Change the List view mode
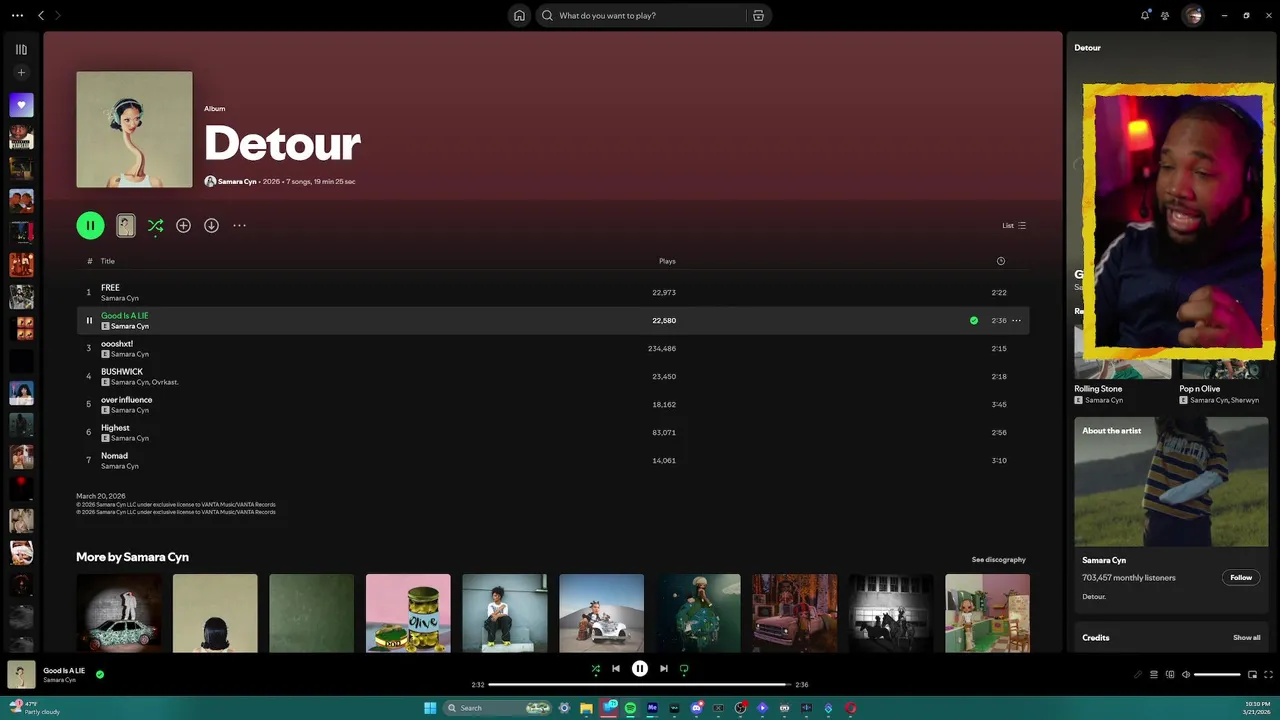This screenshot has width=1280, height=720. point(1014,225)
